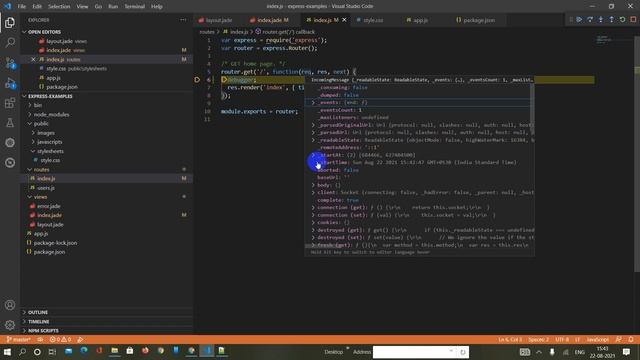Click the feedback icon in status bar
The image size is (640, 360).
pyautogui.click(x=619, y=339)
